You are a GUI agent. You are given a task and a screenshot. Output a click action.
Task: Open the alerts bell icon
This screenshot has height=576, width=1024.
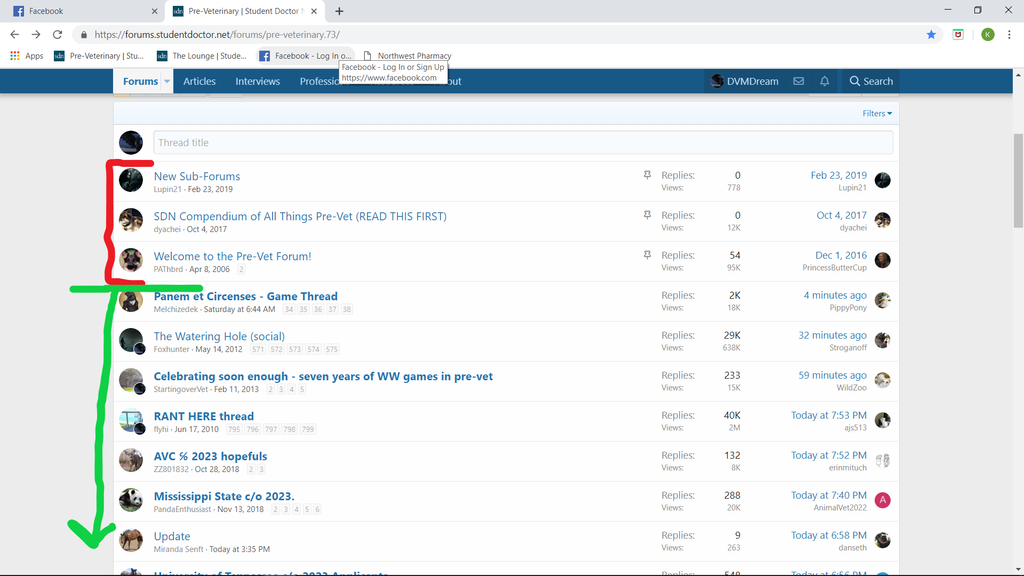pyautogui.click(x=824, y=81)
